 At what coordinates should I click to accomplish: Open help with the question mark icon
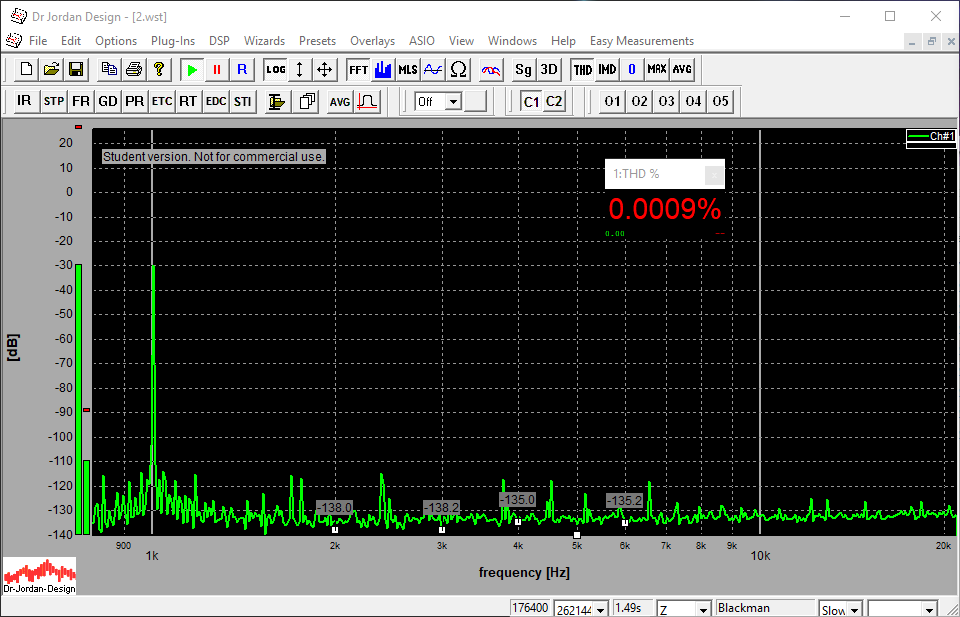click(x=159, y=69)
